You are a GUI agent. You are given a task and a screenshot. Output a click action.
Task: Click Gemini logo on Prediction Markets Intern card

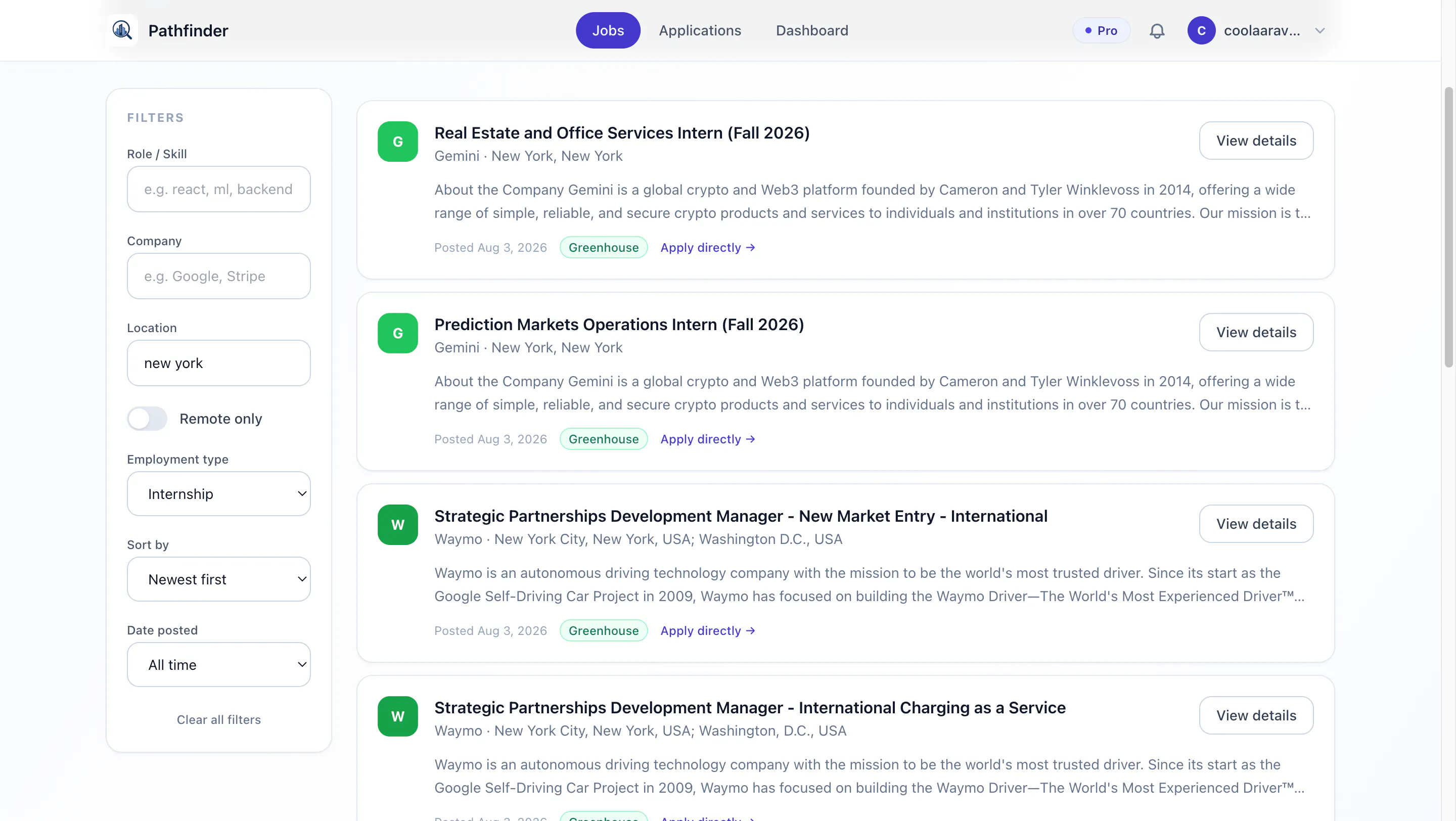point(397,333)
